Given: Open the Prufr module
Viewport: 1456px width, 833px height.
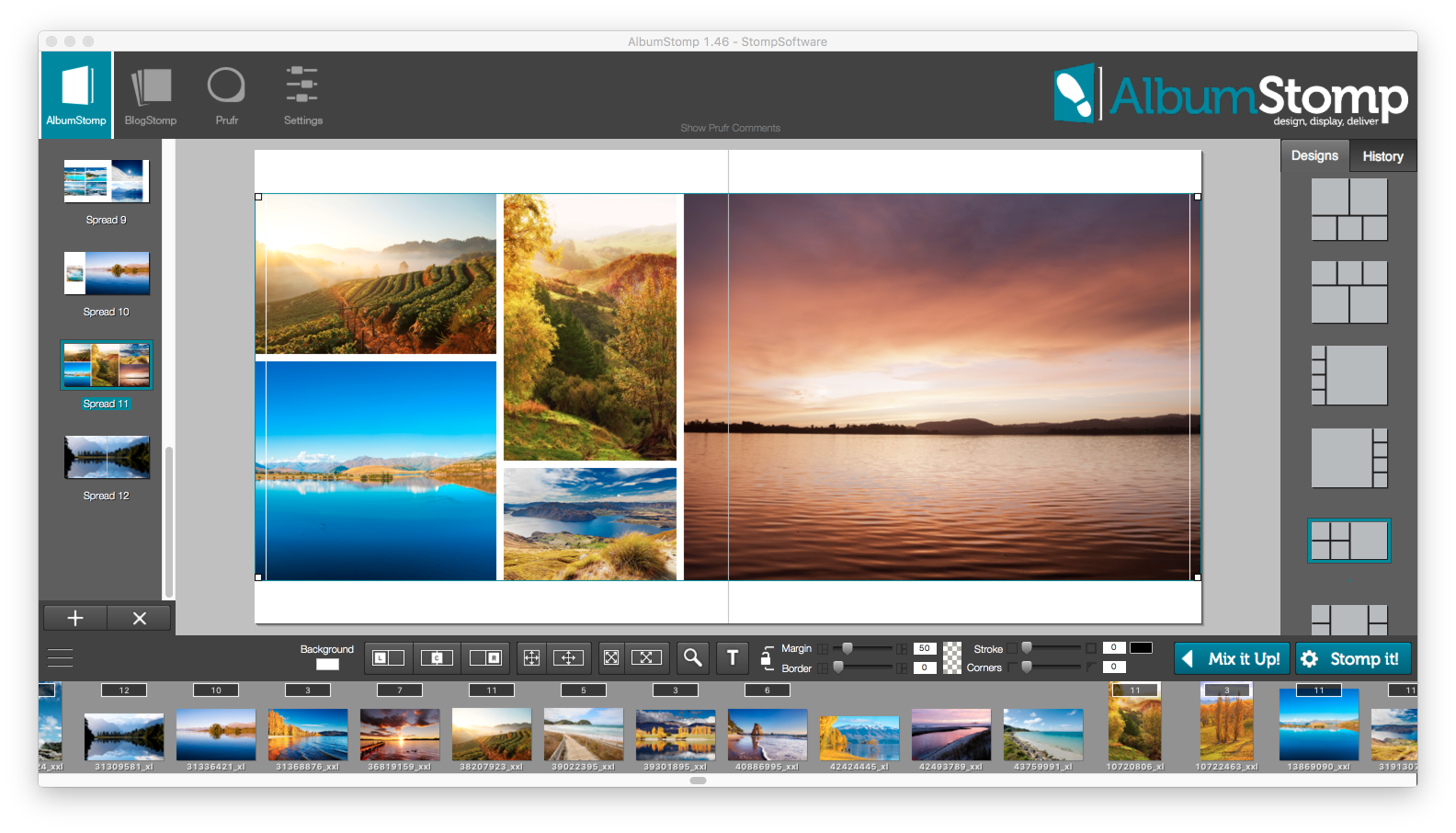Looking at the screenshot, I should pyautogui.click(x=226, y=95).
